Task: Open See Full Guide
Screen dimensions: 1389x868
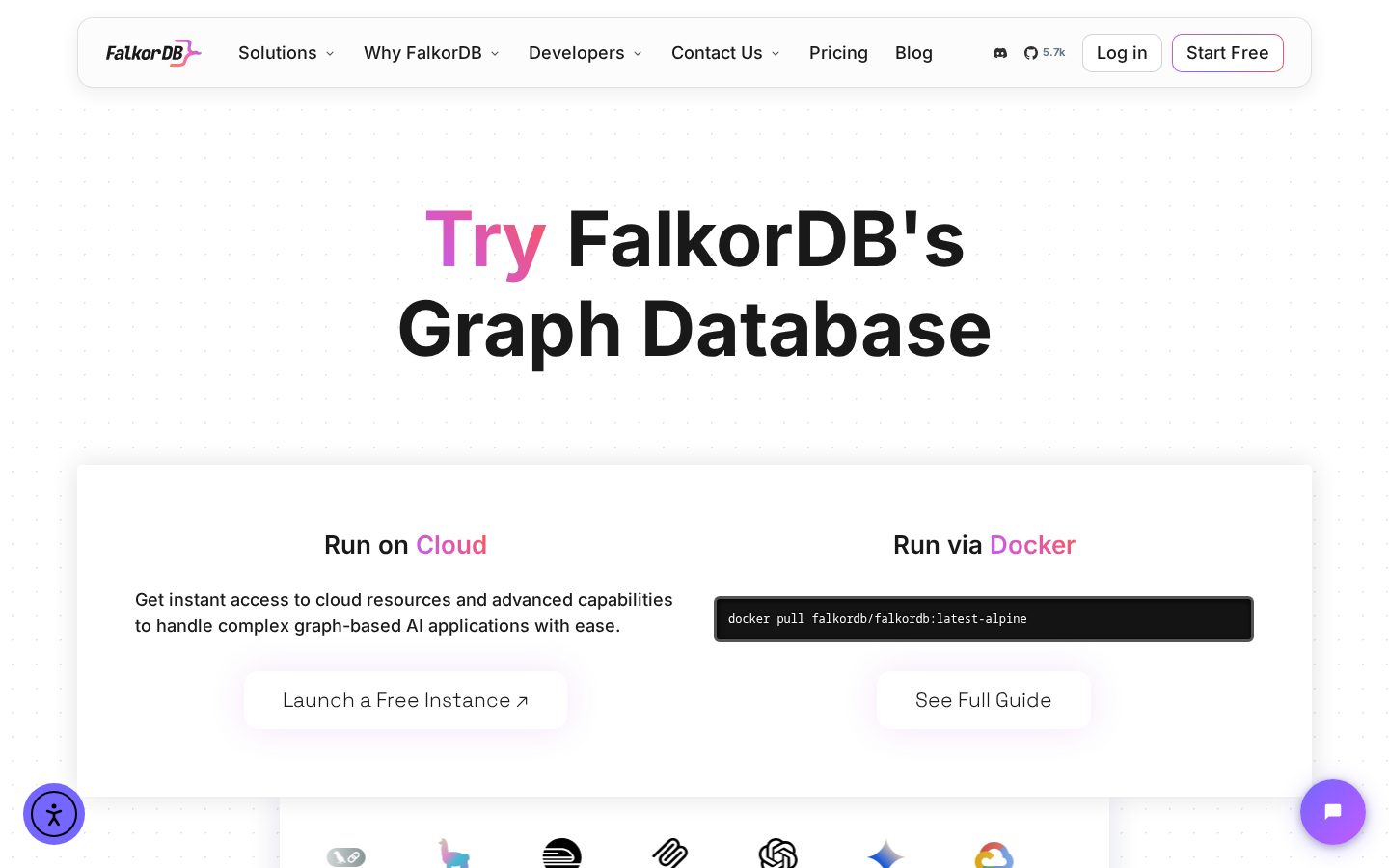Action: pyautogui.click(x=983, y=700)
